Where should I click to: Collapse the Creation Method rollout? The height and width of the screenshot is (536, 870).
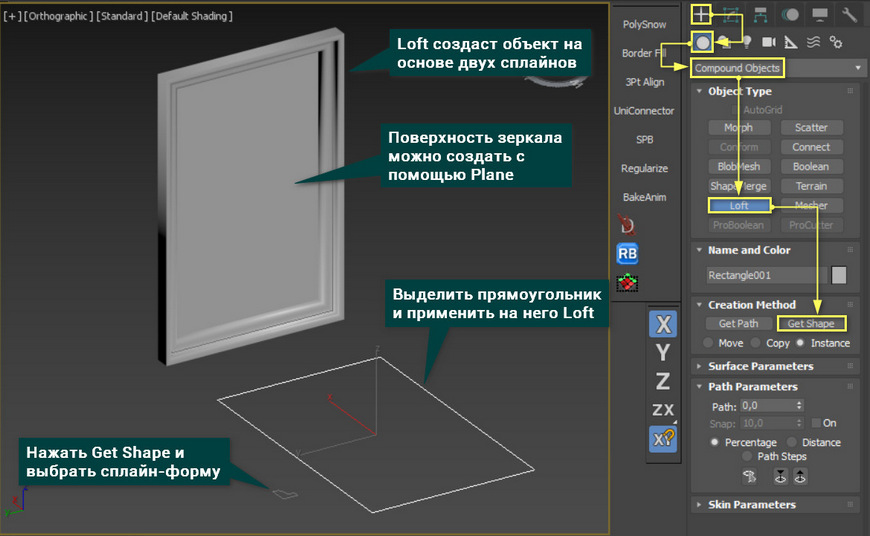[699, 305]
